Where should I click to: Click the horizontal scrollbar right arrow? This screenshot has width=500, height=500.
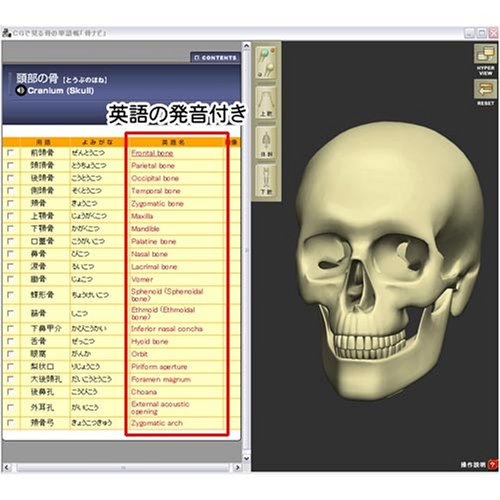coord(237,467)
